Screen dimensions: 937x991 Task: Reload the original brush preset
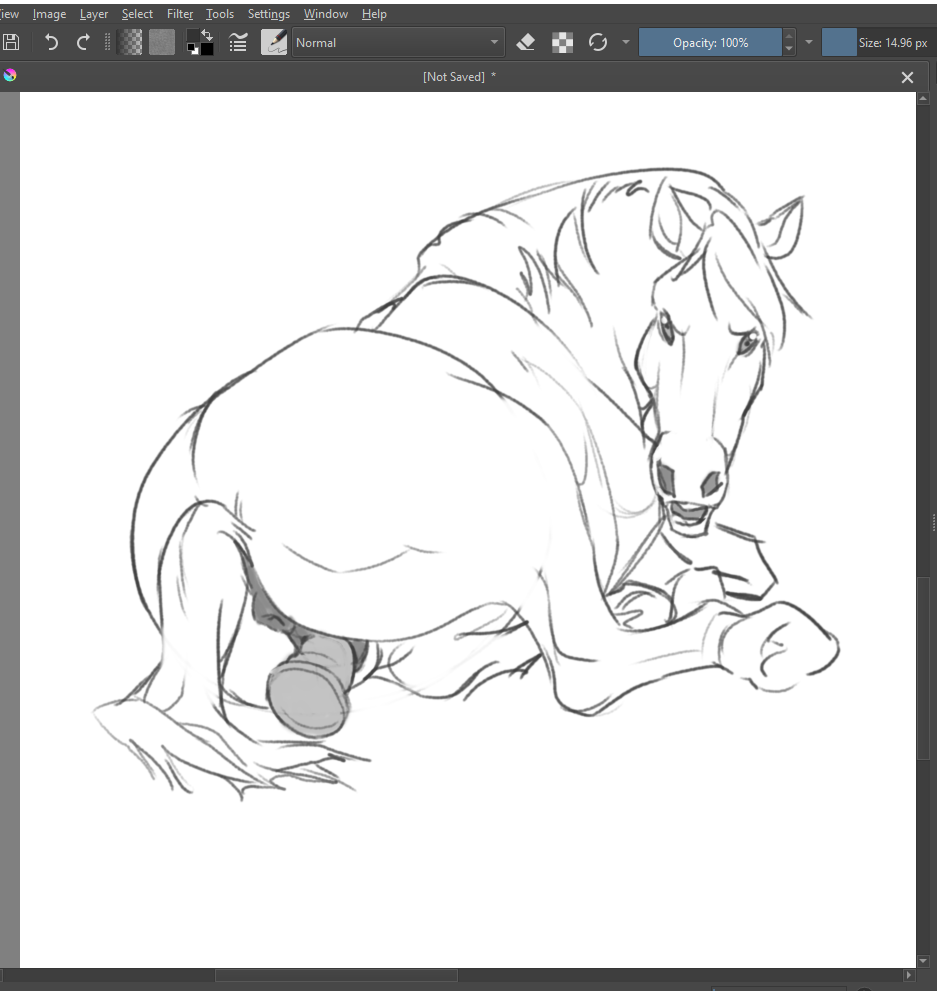(598, 42)
